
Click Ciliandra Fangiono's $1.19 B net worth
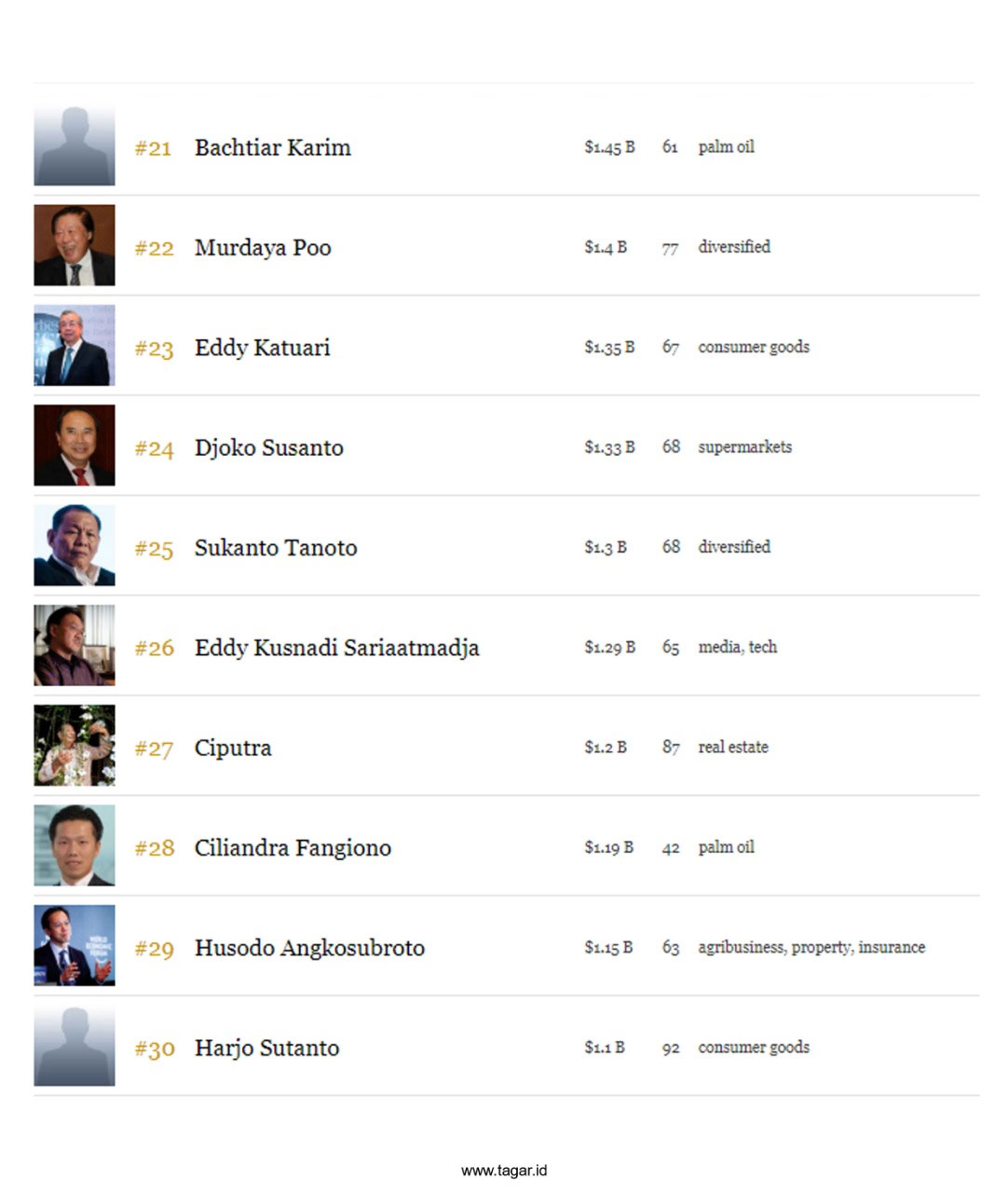[609, 847]
